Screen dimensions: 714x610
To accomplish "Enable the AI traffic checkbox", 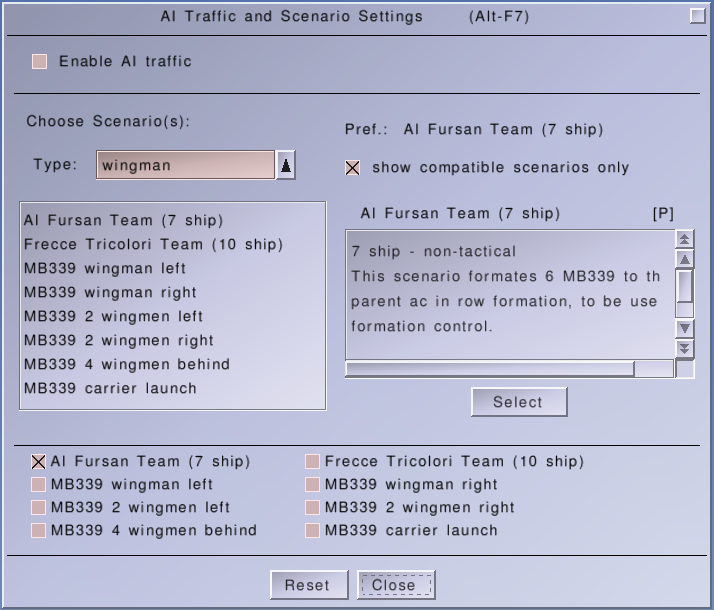I will [x=40, y=61].
